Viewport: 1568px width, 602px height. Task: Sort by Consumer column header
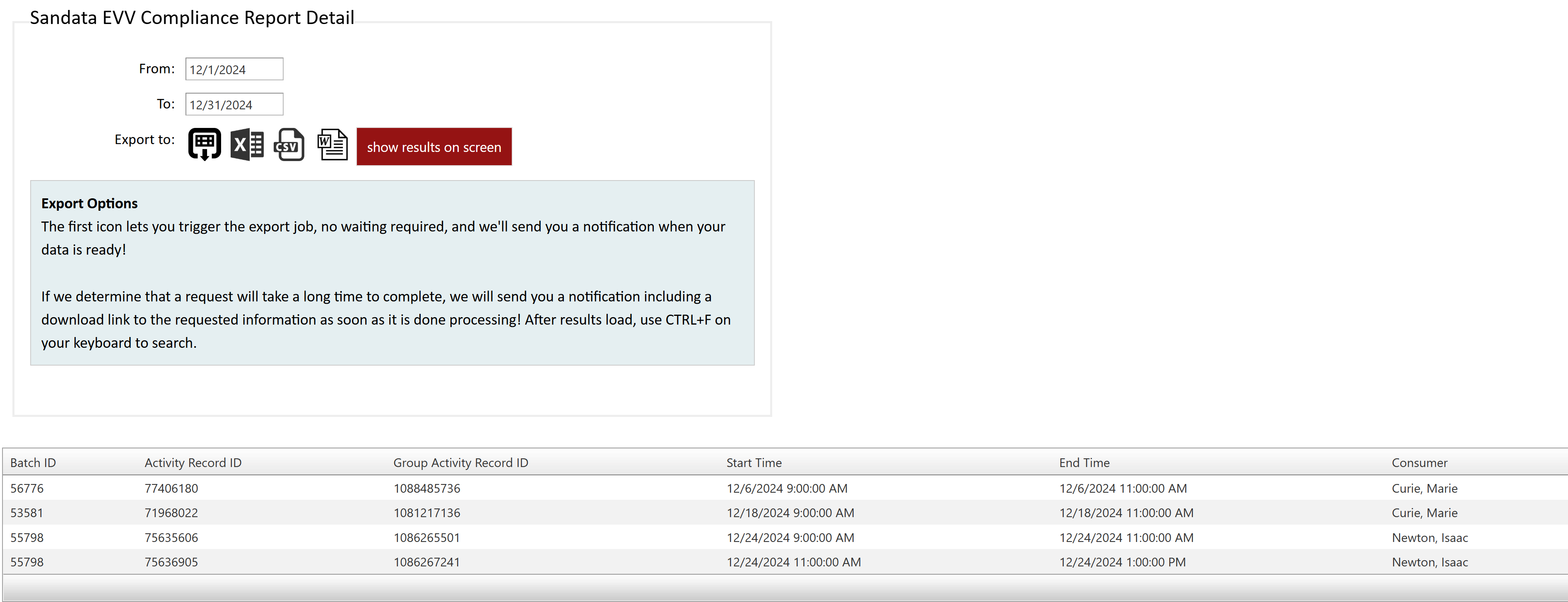(1419, 463)
